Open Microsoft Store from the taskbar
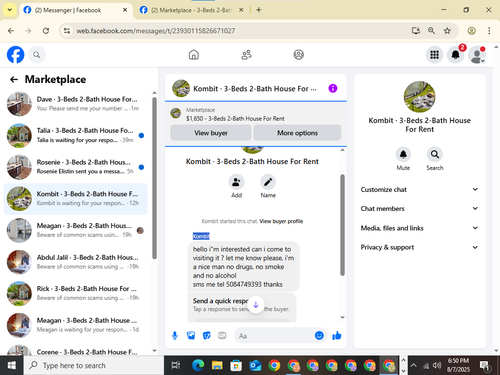Screen dimensions: 500x375 click(236, 366)
